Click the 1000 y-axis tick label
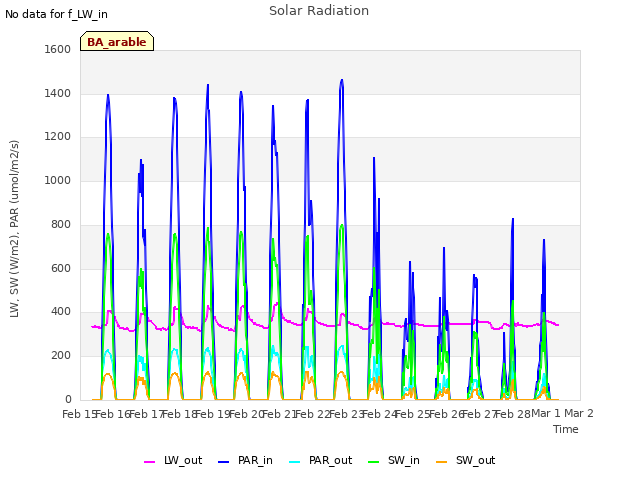The width and height of the screenshot is (640, 480). click(x=58, y=180)
